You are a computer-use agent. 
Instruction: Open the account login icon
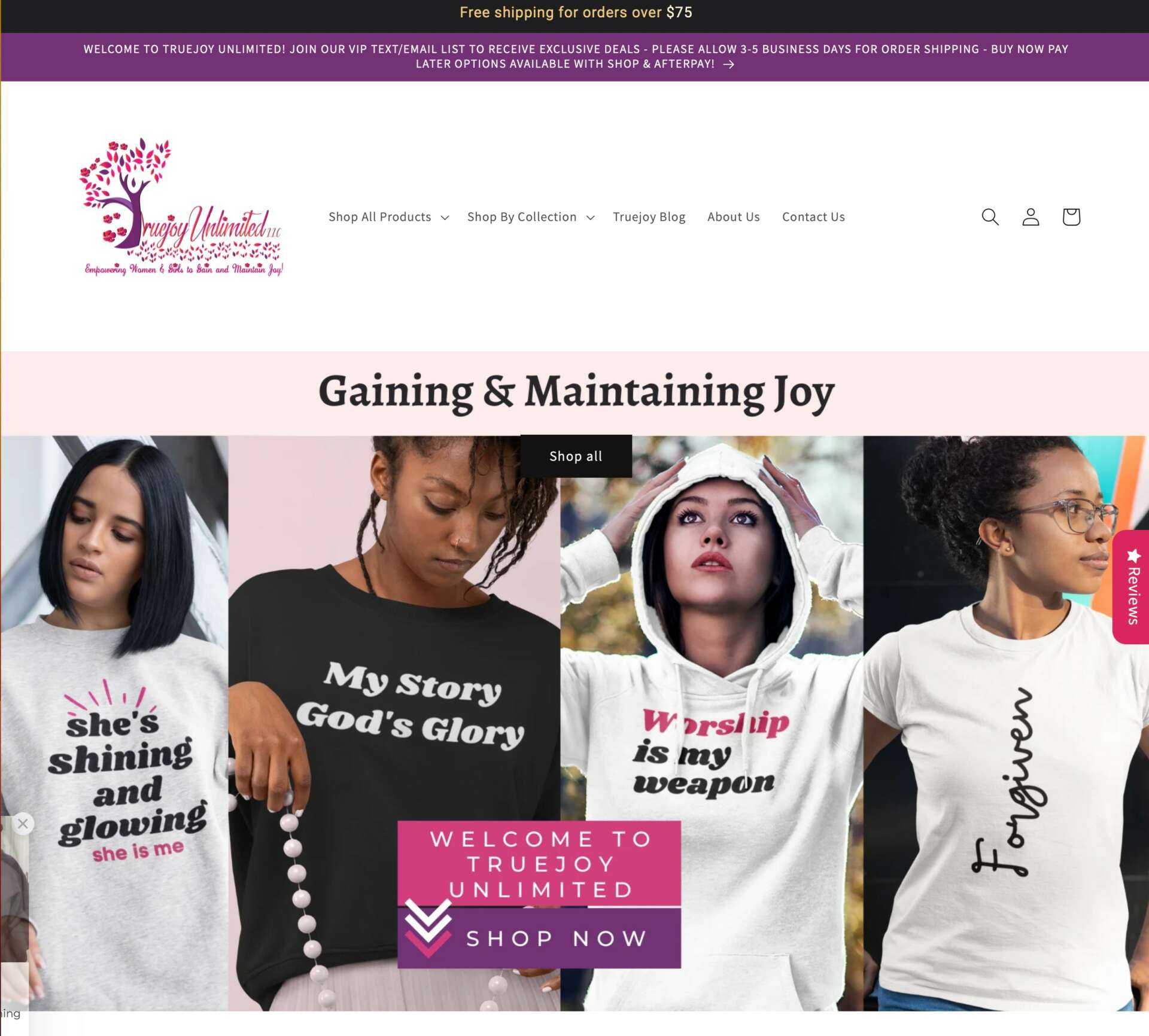click(1030, 217)
